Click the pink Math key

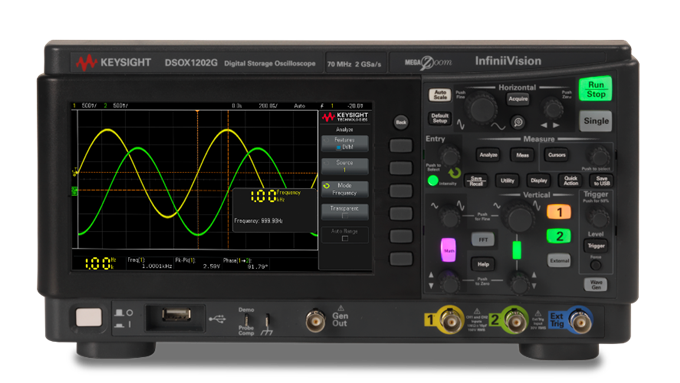(x=448, y=250)
